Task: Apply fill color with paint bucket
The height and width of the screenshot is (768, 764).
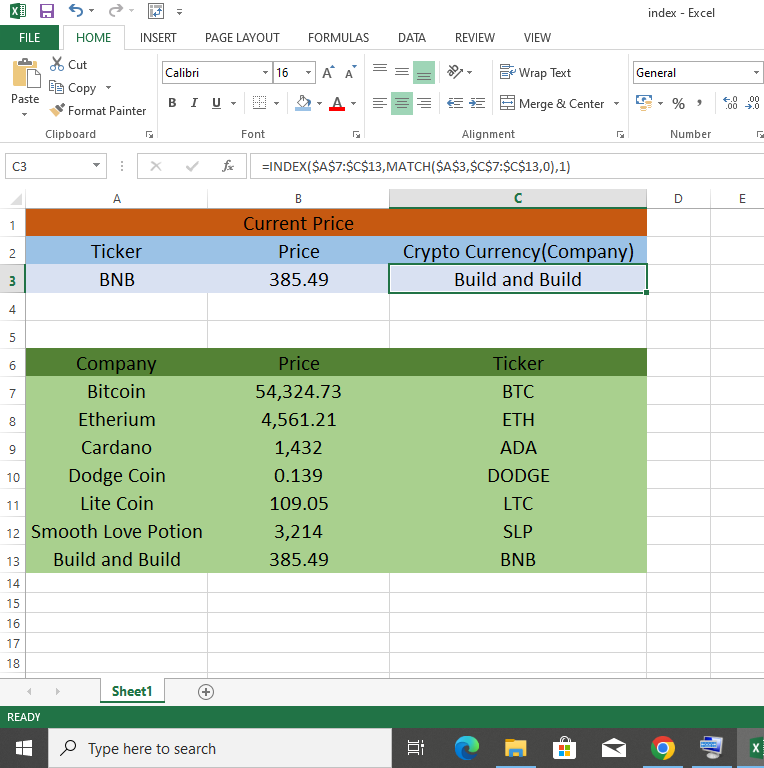Action: pos(303,103)
